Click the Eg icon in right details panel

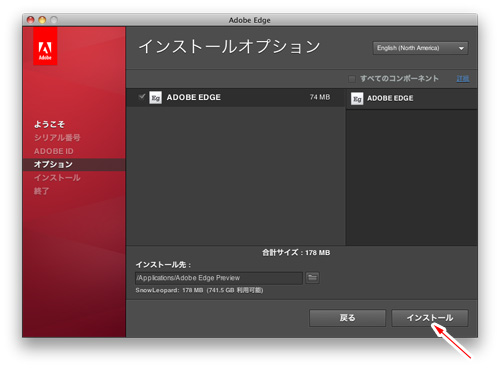point(357,99)
